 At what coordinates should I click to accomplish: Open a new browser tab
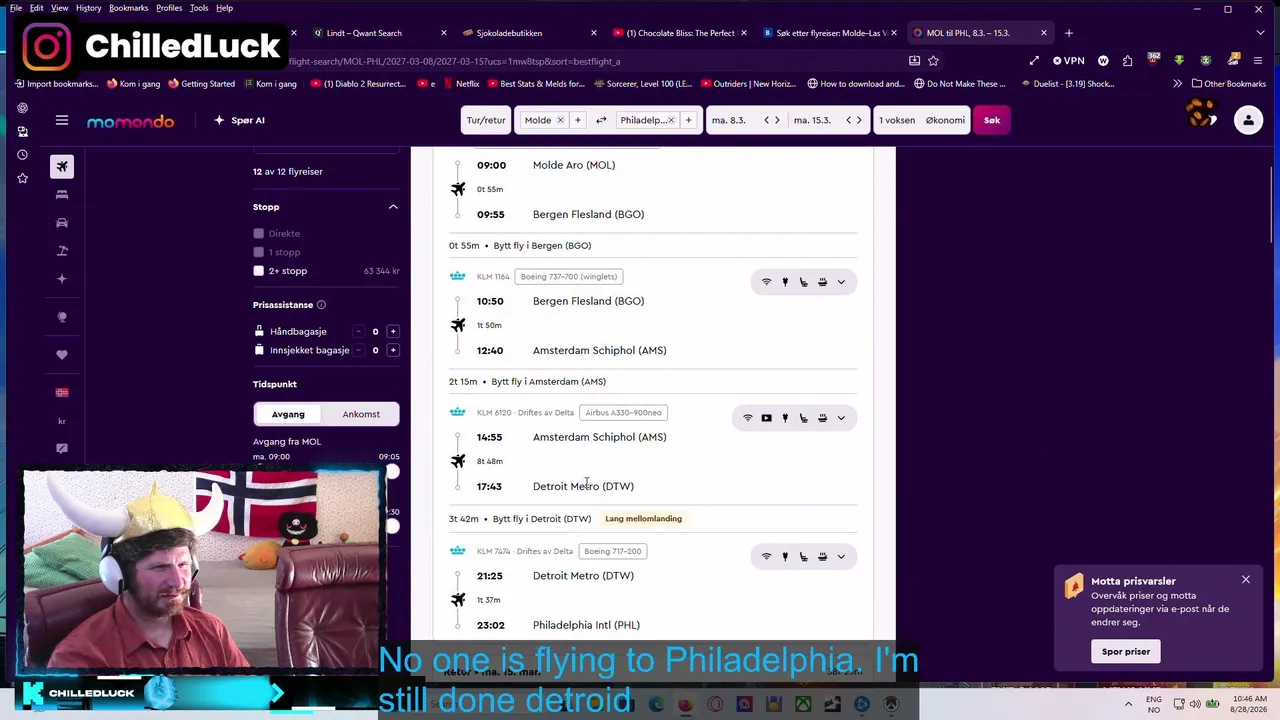pos(1069,33)
